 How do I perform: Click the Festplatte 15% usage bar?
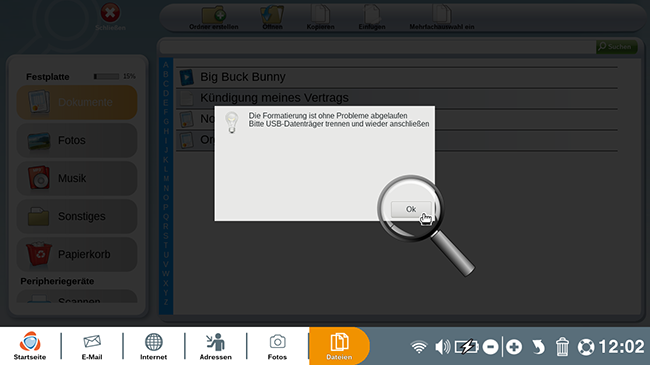click(x=107, y=76)
